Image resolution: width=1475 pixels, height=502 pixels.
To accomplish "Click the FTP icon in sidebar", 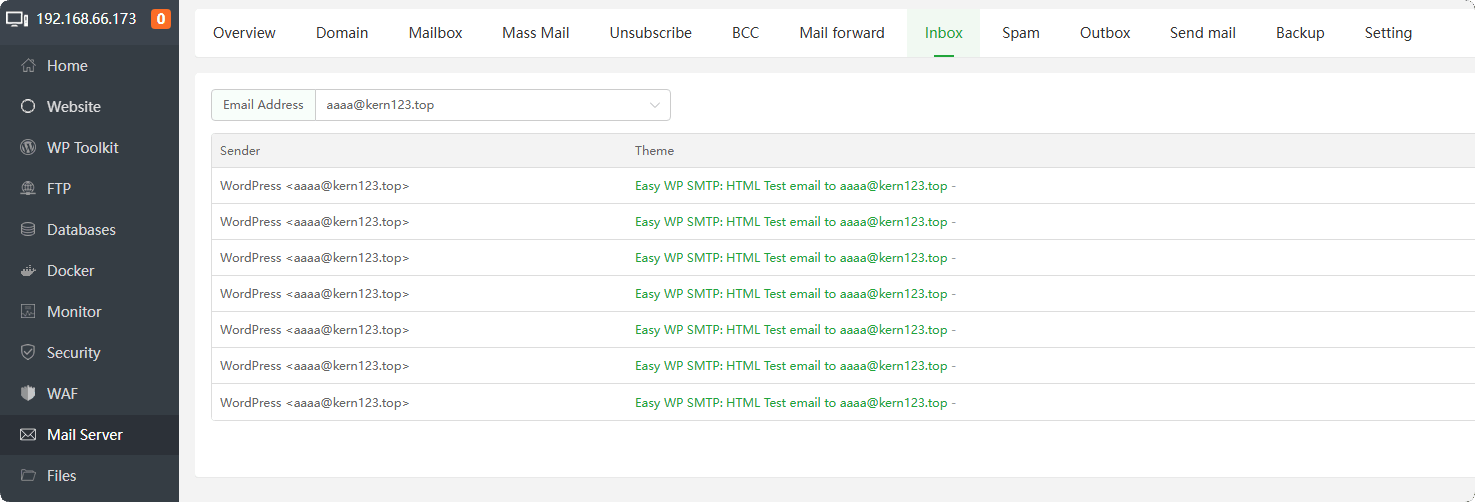I will click(28, 189).
